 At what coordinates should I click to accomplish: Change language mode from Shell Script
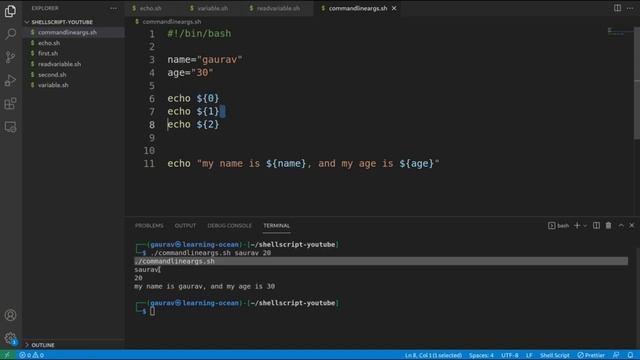[554, 355]
